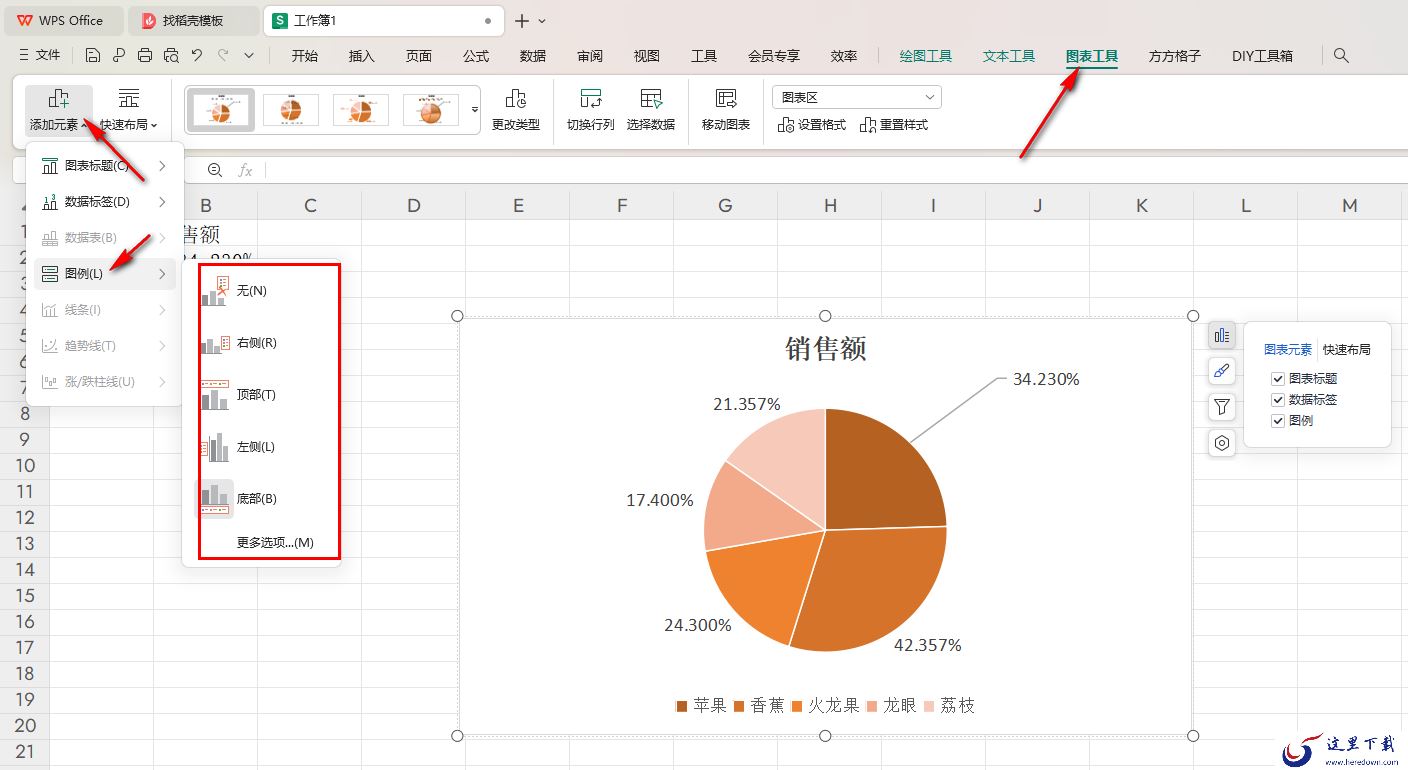Screen dimensions: 1408x770
Task: Select the second pie chart style thumbnail
Action: (291, 110)
